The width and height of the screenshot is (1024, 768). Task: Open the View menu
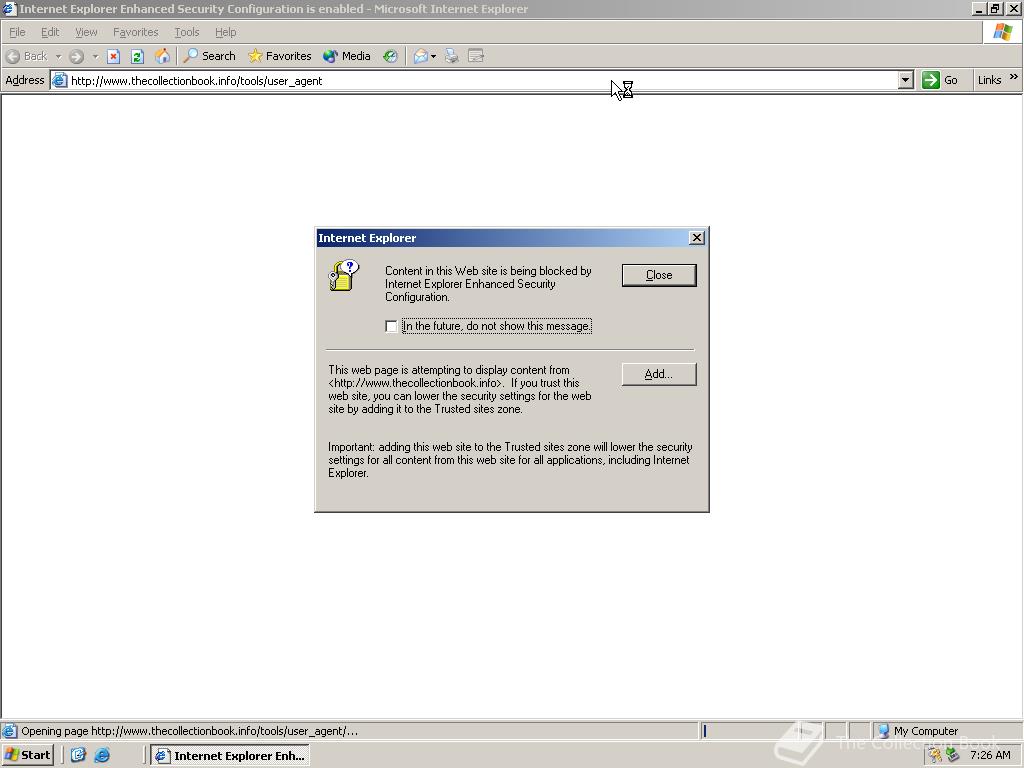click(86, 32)
